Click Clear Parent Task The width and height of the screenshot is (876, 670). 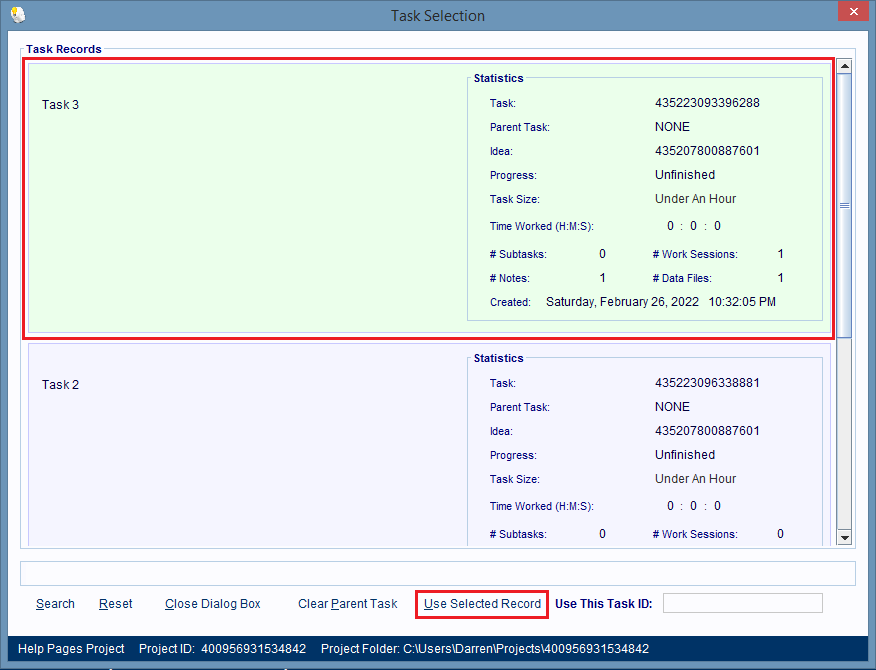click(x=347, y=604)
